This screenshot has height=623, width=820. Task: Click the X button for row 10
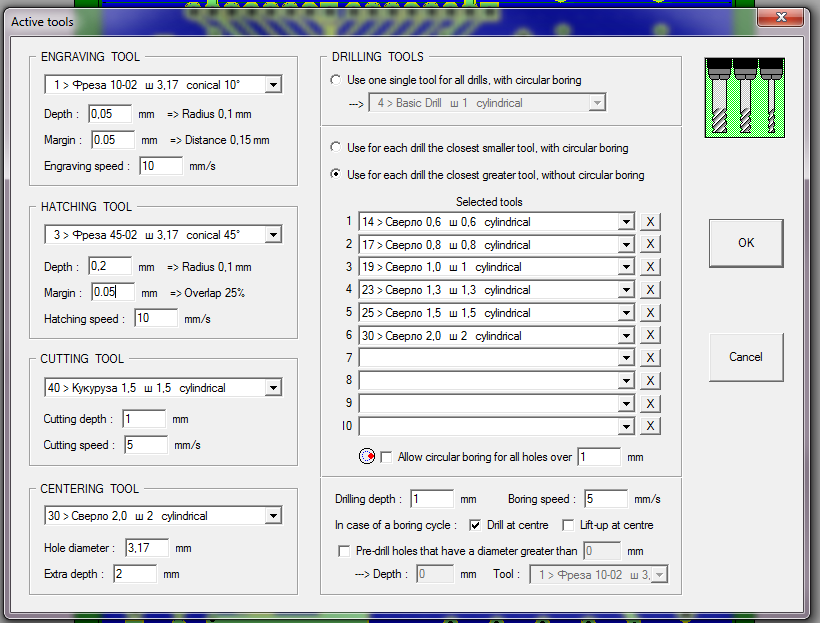650,426
